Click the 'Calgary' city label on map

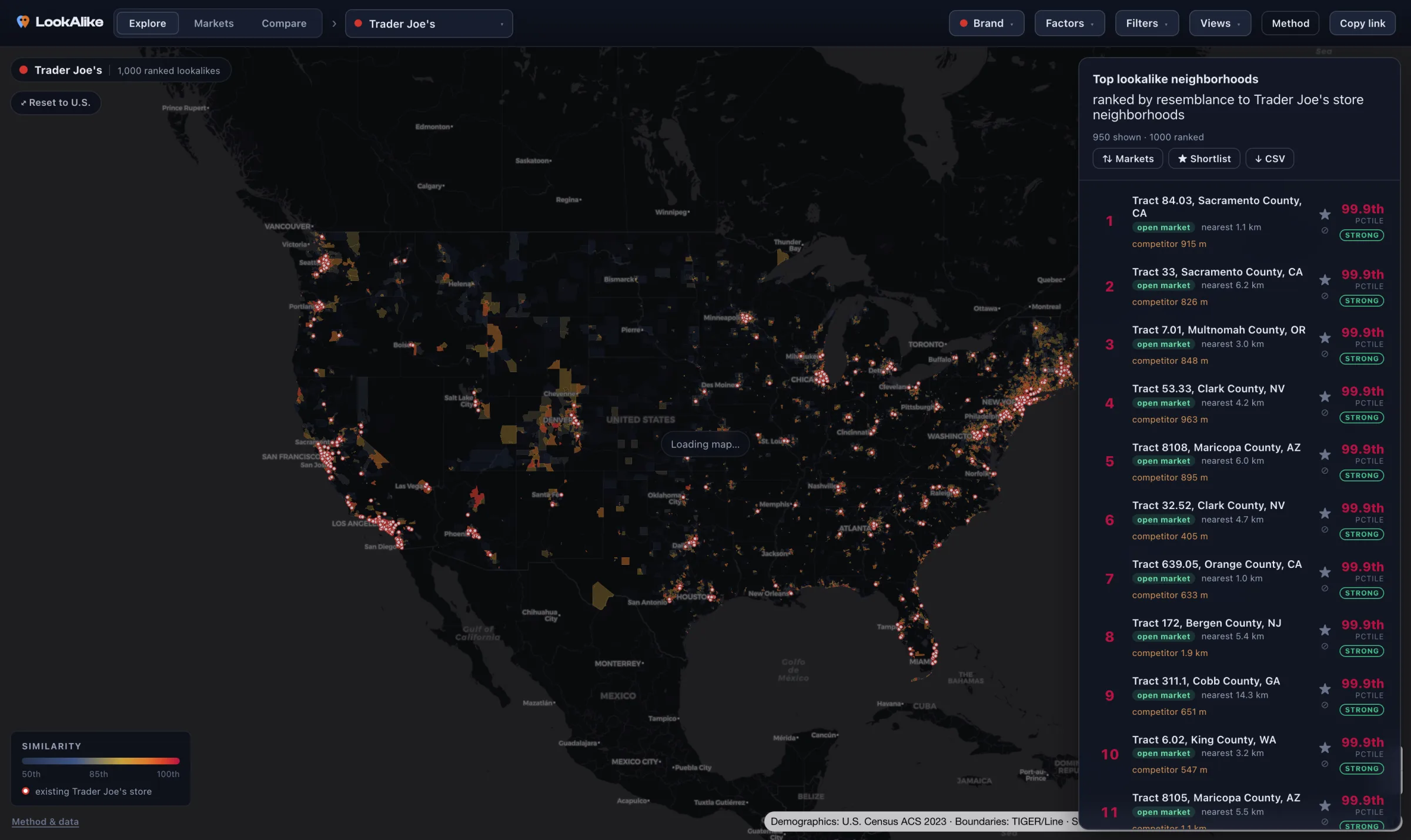click(430, 186)
